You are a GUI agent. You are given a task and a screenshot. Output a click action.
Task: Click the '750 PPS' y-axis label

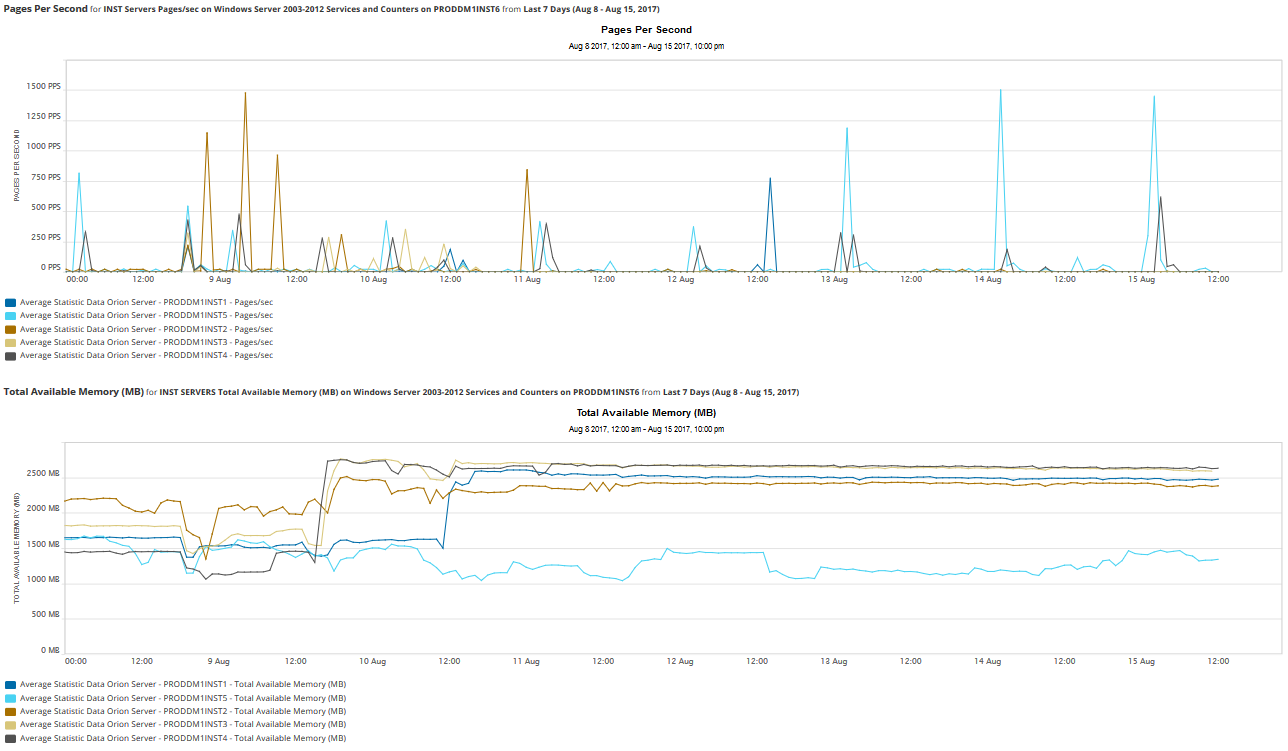point(46,178)
